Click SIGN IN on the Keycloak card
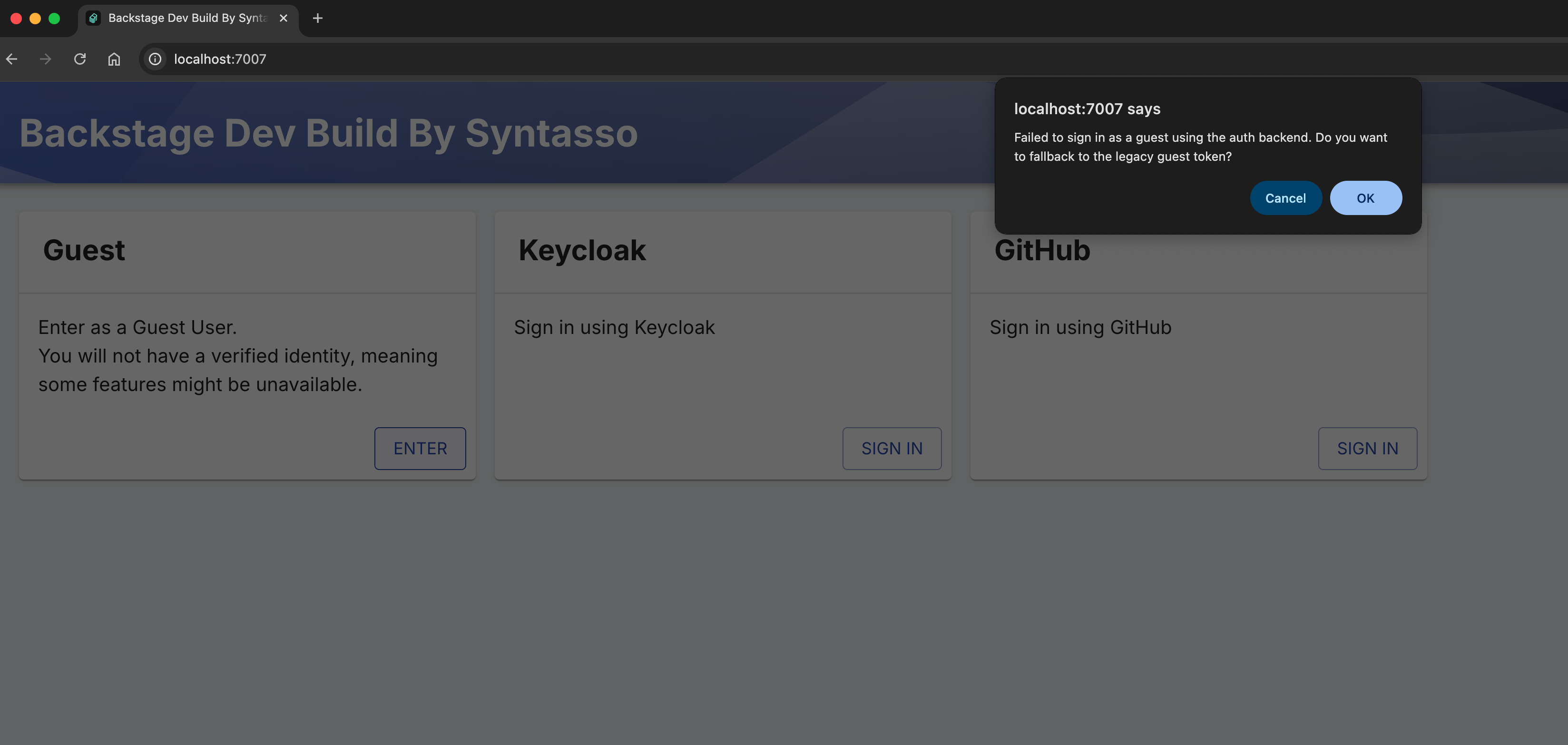 (891, 449)
